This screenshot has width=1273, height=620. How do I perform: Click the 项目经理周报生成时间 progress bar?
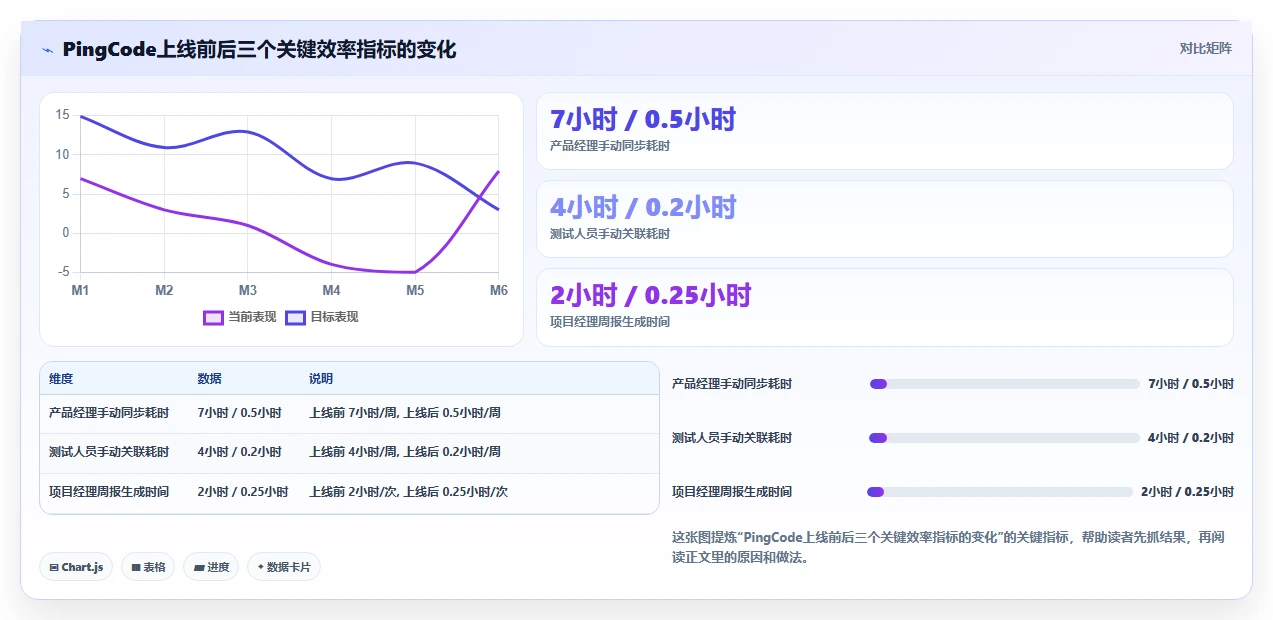coord(1000,492)
